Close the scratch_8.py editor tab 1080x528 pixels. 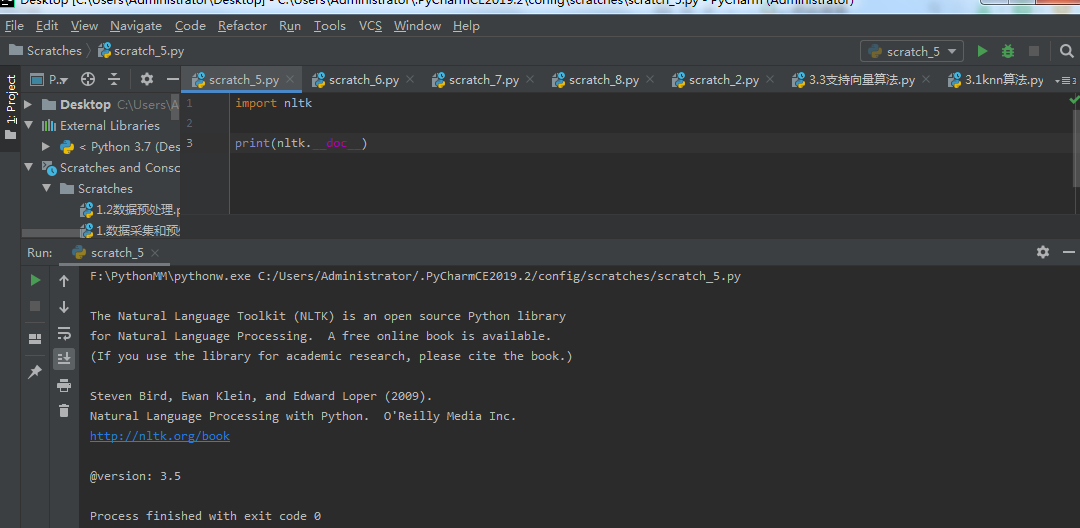pos(650,79)
